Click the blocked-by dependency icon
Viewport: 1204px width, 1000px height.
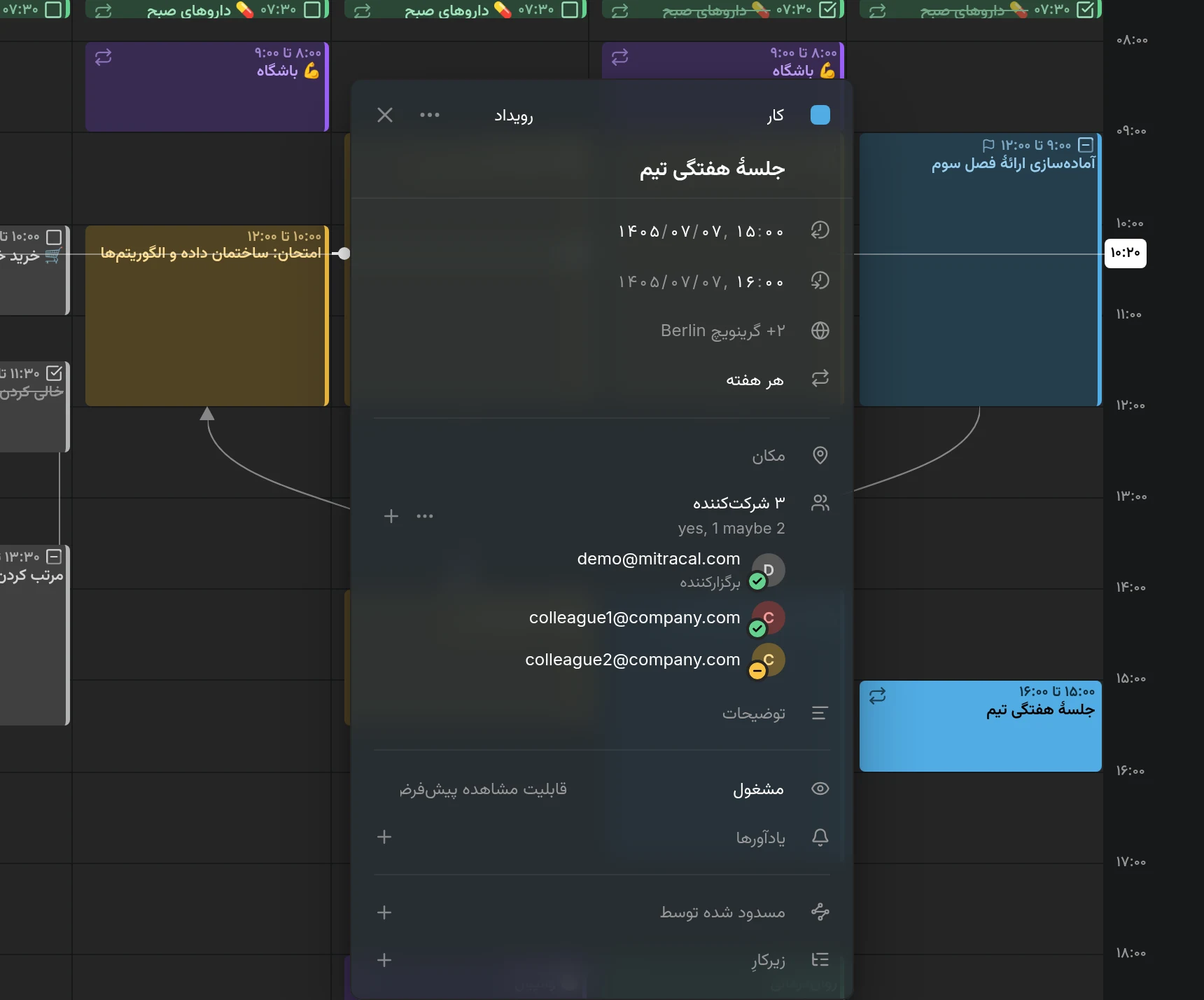tap(820, 912)
